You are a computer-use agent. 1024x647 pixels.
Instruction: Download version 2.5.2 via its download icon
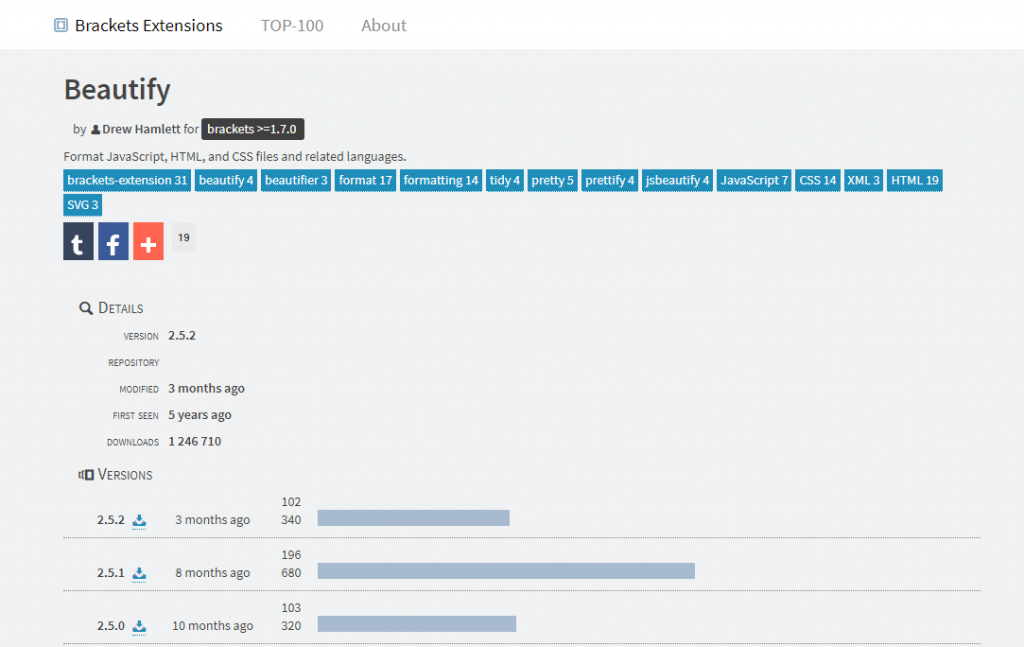(x=139, y=520)
